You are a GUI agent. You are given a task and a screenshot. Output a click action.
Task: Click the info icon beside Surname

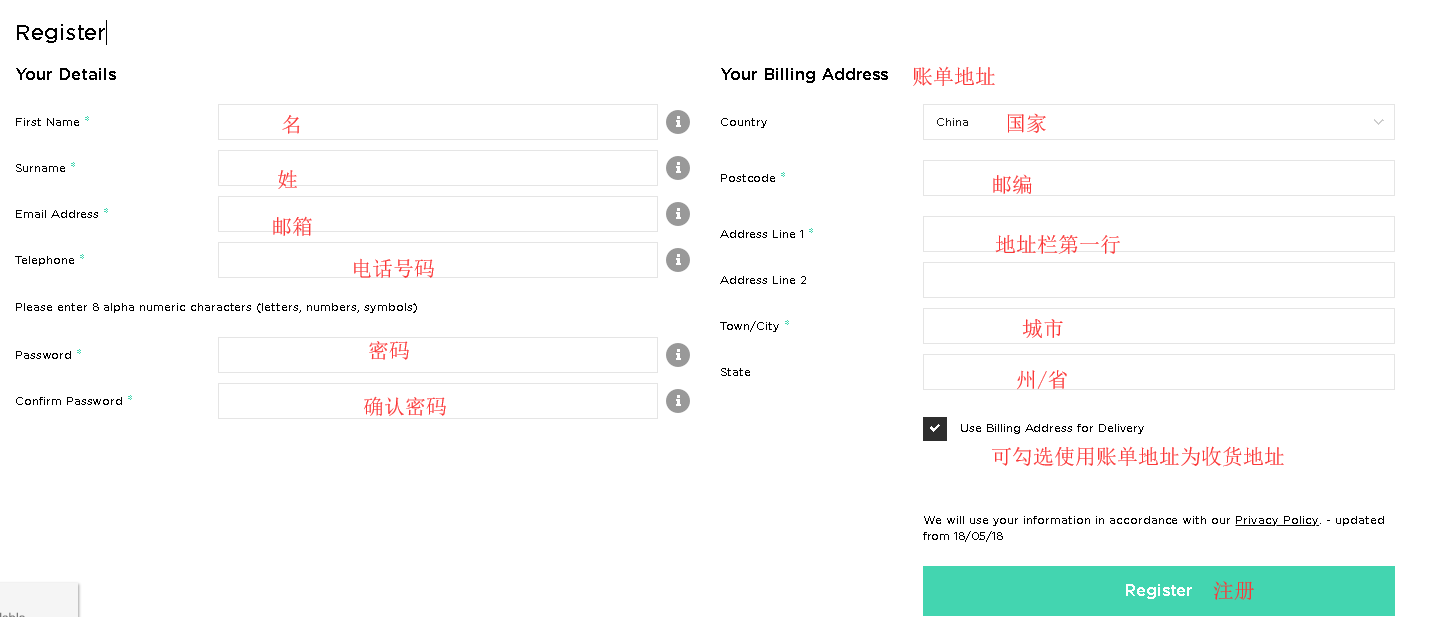(678, 168)
